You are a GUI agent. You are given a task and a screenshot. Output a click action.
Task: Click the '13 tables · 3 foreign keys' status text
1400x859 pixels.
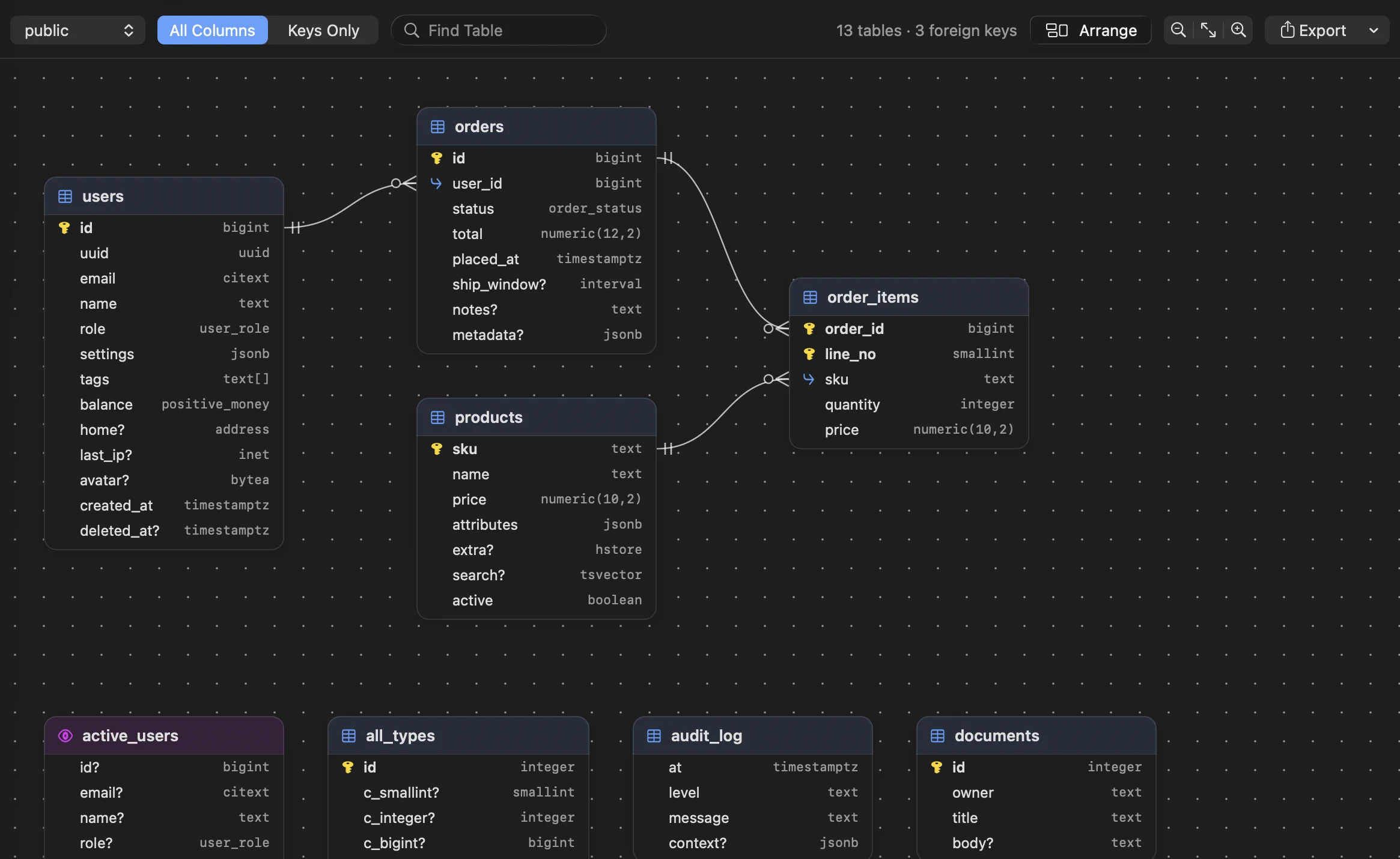[x=927, y=30]
